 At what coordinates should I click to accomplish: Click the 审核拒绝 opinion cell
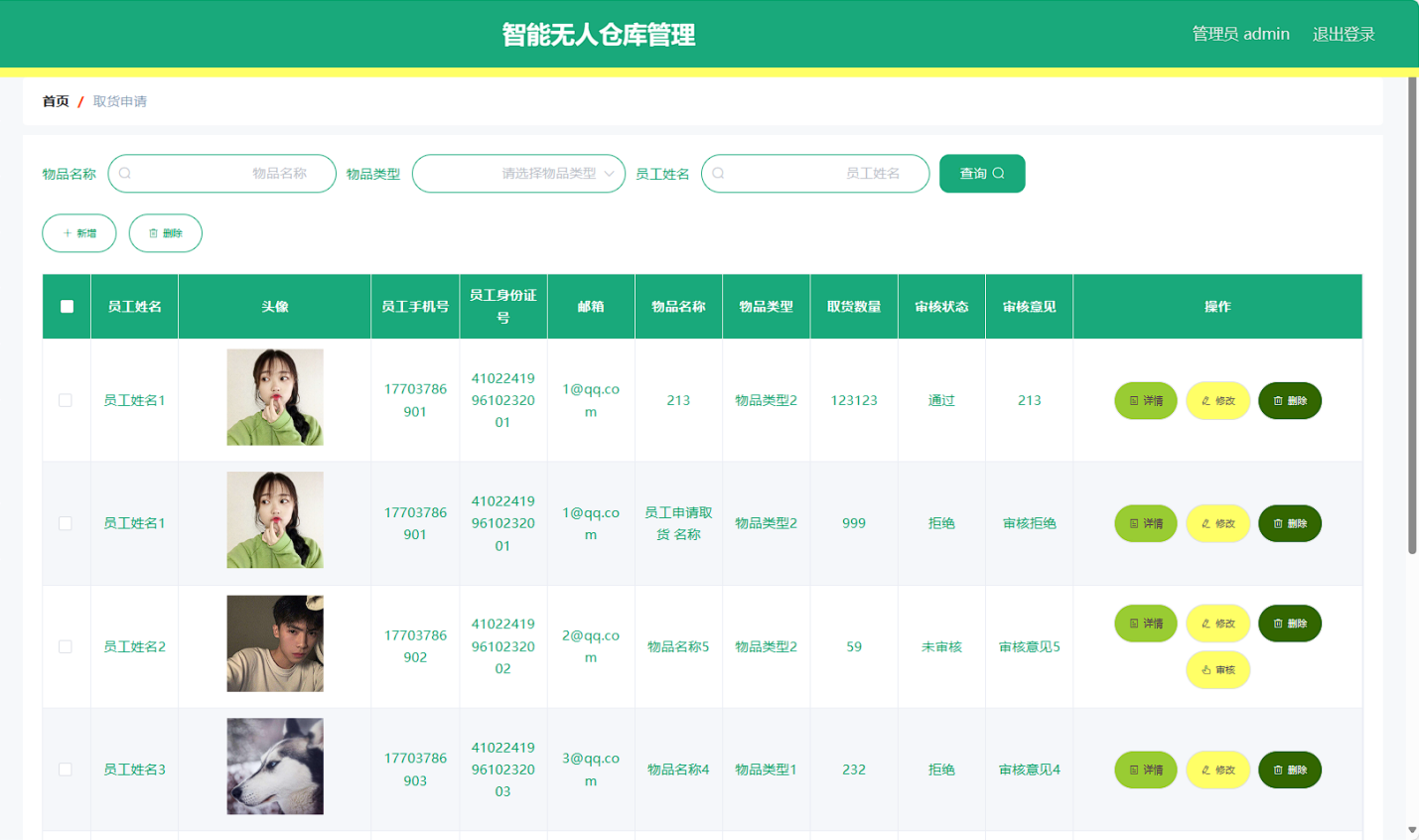[x=1029, y=523]
